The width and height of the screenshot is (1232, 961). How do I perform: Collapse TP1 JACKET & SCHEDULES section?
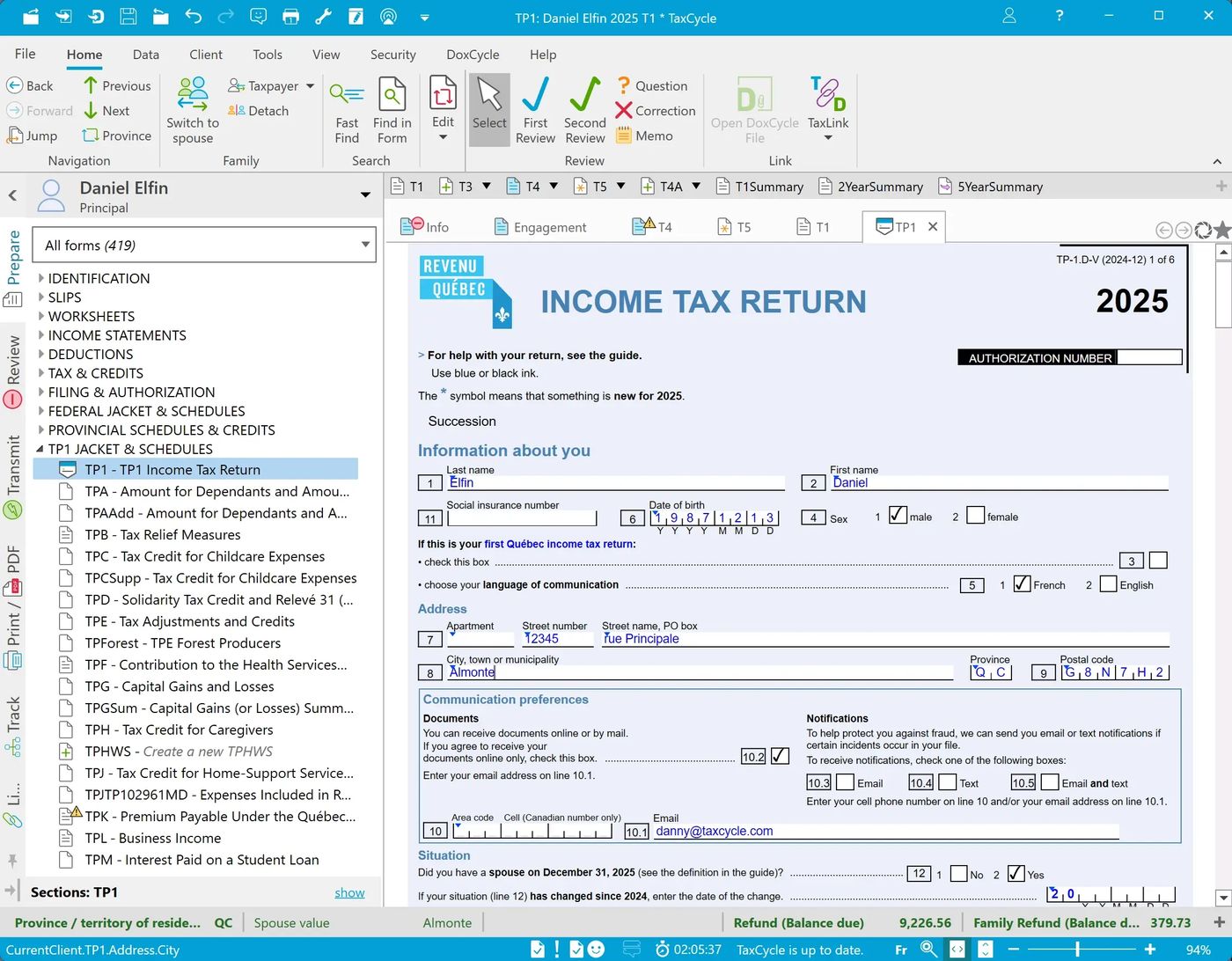tap(40, 449)
